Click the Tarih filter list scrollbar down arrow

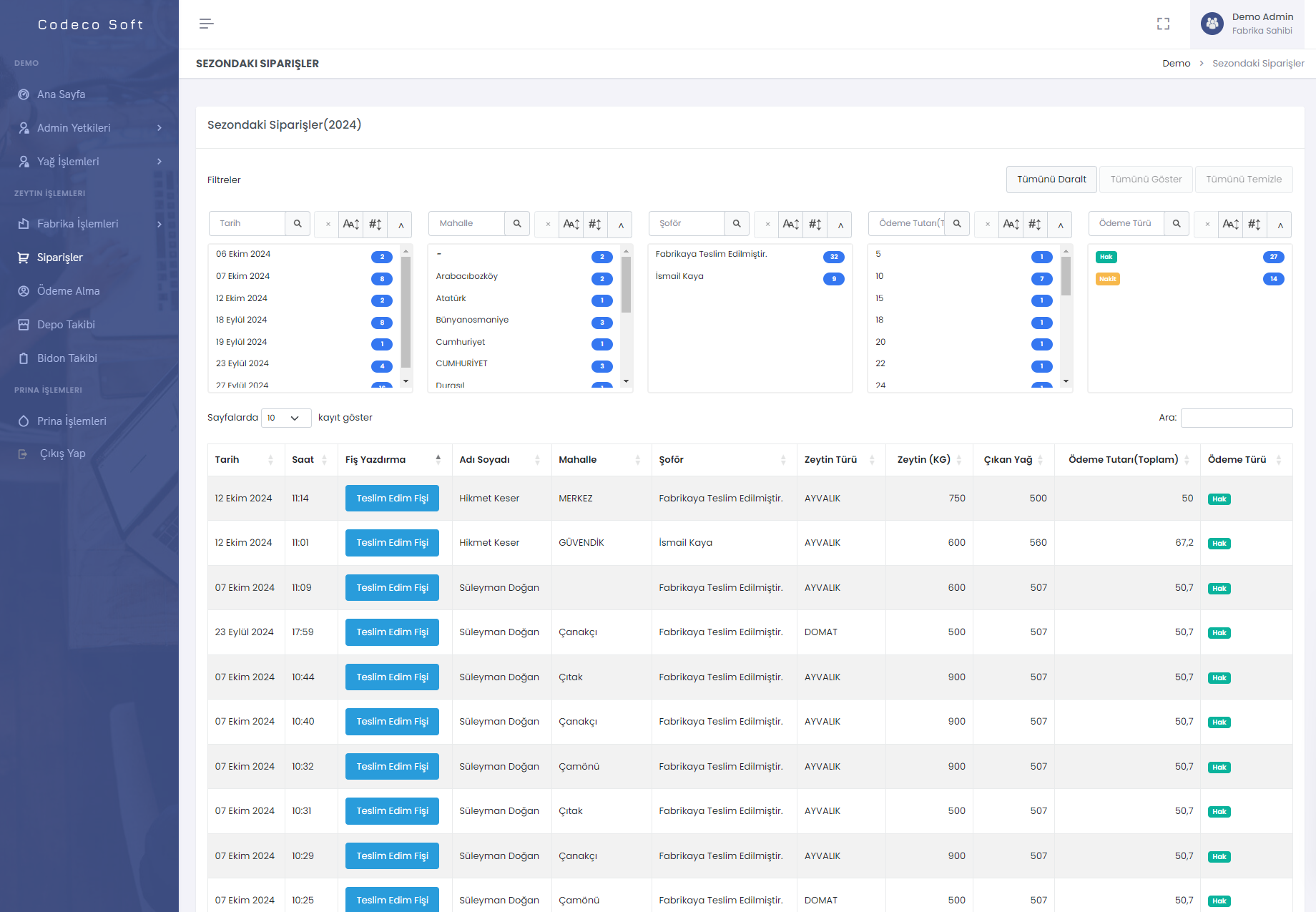pos(406,381)
